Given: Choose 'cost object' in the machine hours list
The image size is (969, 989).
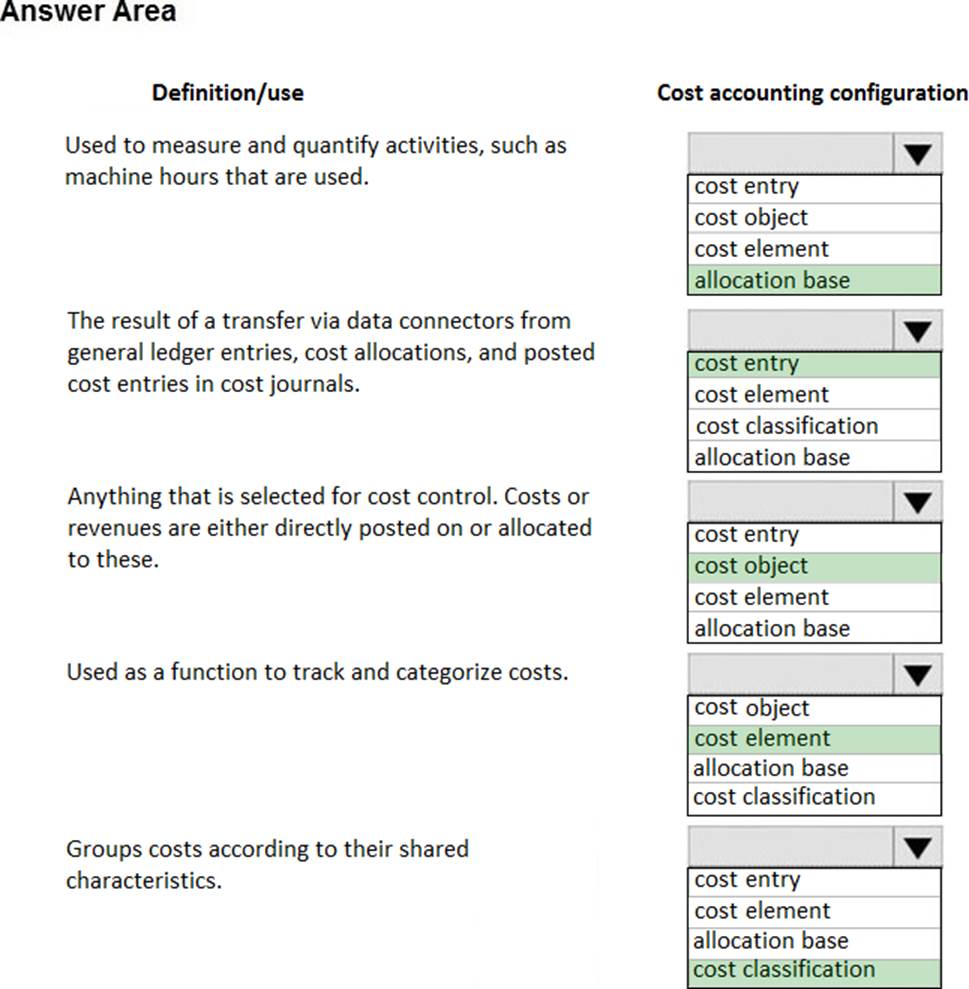Looking at the screenshot, I should click(x=751, y=218).
